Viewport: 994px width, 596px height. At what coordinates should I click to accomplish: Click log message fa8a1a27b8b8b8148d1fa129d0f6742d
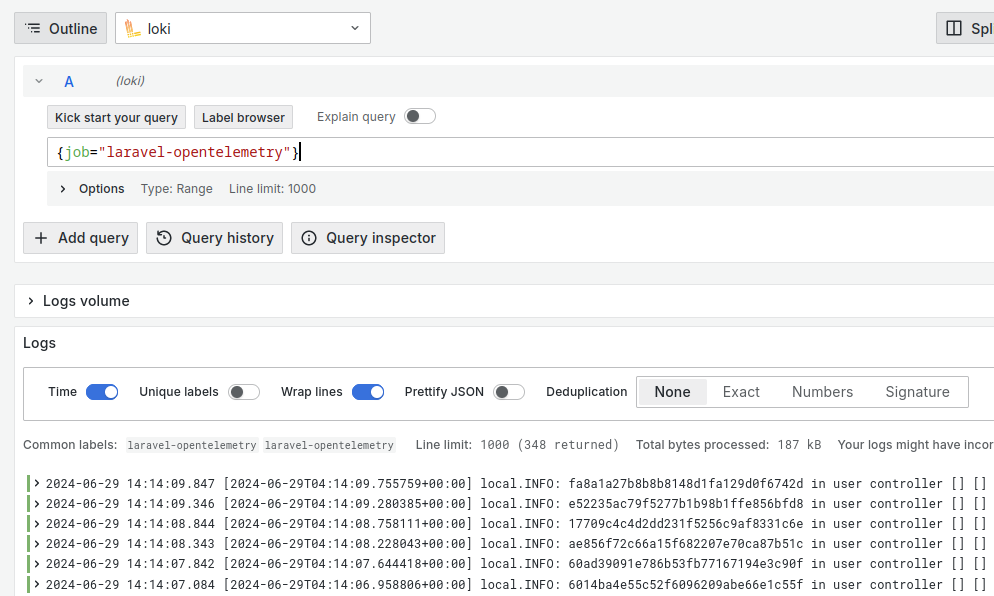coord(685,484)
